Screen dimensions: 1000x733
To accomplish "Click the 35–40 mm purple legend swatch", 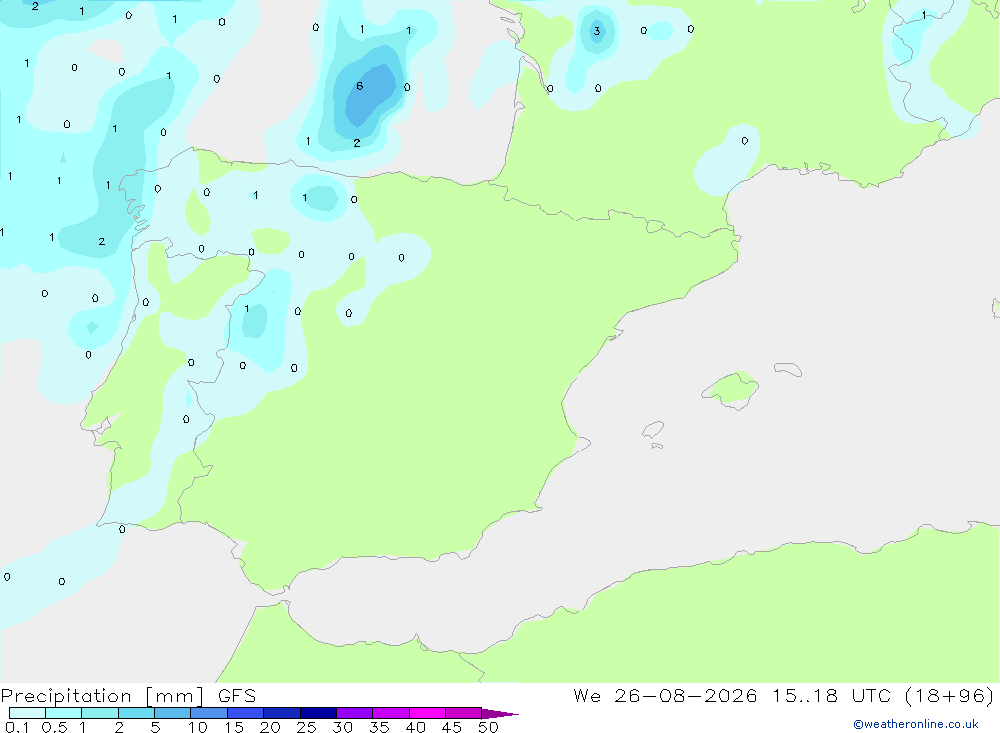I will tap(391, 713).
